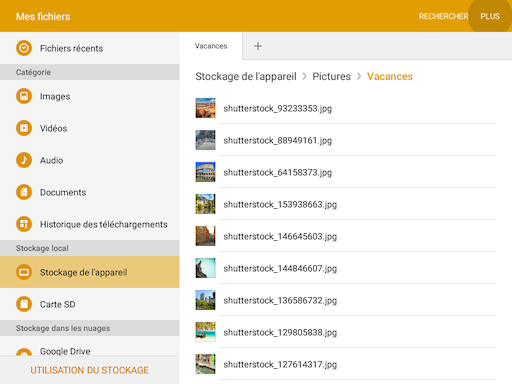
Task: Open thumbnail of shutterstock_127614317.jpg
Action: coord(205,364)
